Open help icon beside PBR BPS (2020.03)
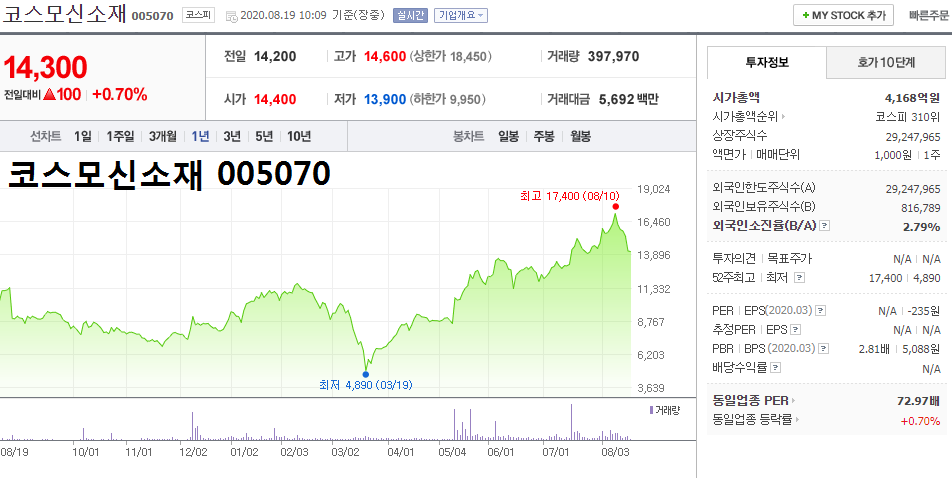Image resolution: width=952 pixels, height=478 pixels. pyautogui.click(x=824, y=349)
